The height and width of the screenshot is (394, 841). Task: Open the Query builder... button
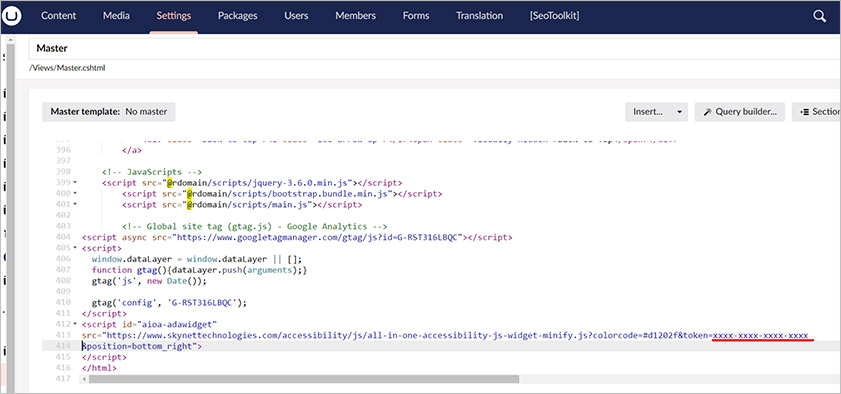[740, 112]
